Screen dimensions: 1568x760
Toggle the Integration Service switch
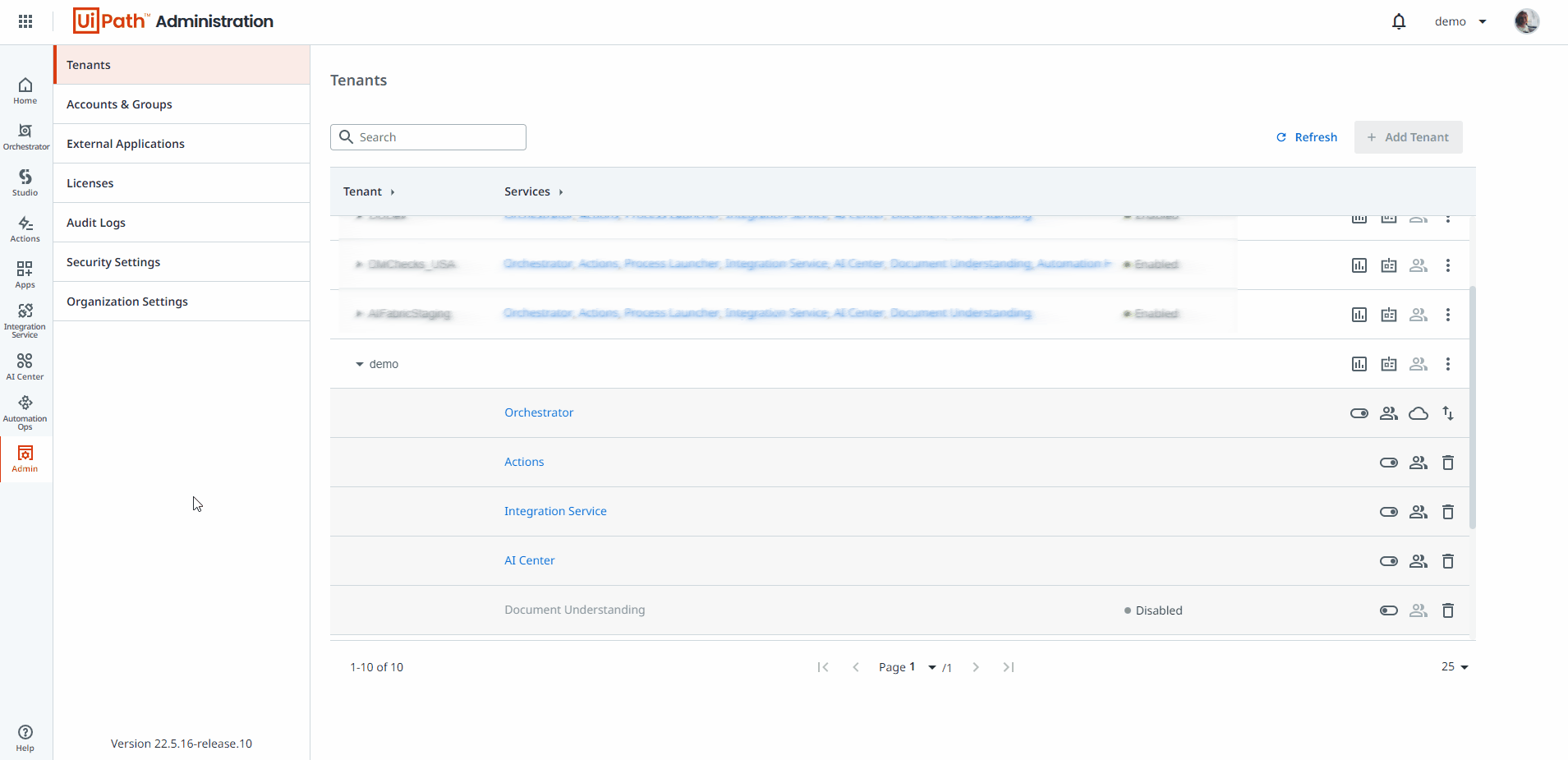pos(1389,512)
